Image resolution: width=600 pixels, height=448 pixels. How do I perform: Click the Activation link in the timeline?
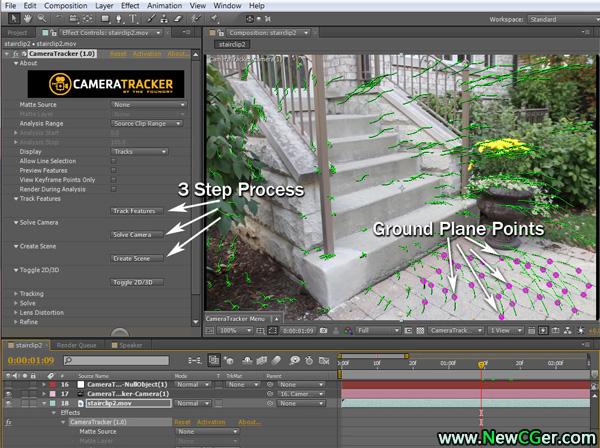point(211,422)
